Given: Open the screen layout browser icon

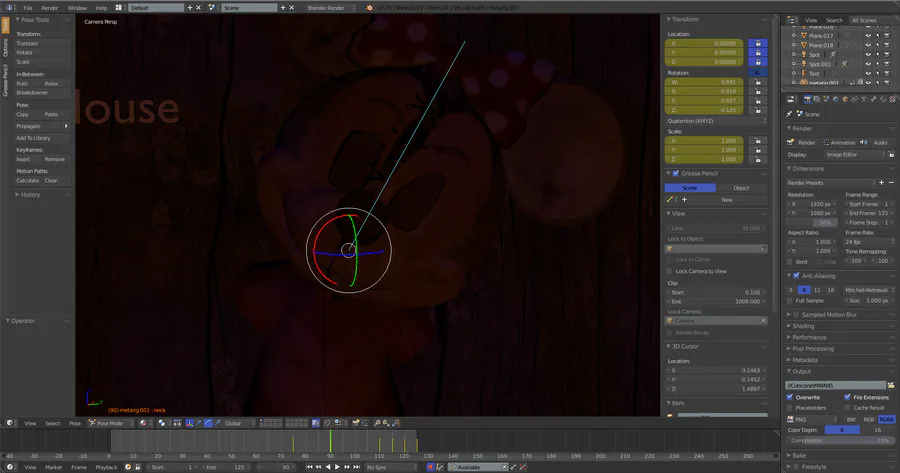Looking at the screenshot, I should pyautogui.click(x=119, y=7).
